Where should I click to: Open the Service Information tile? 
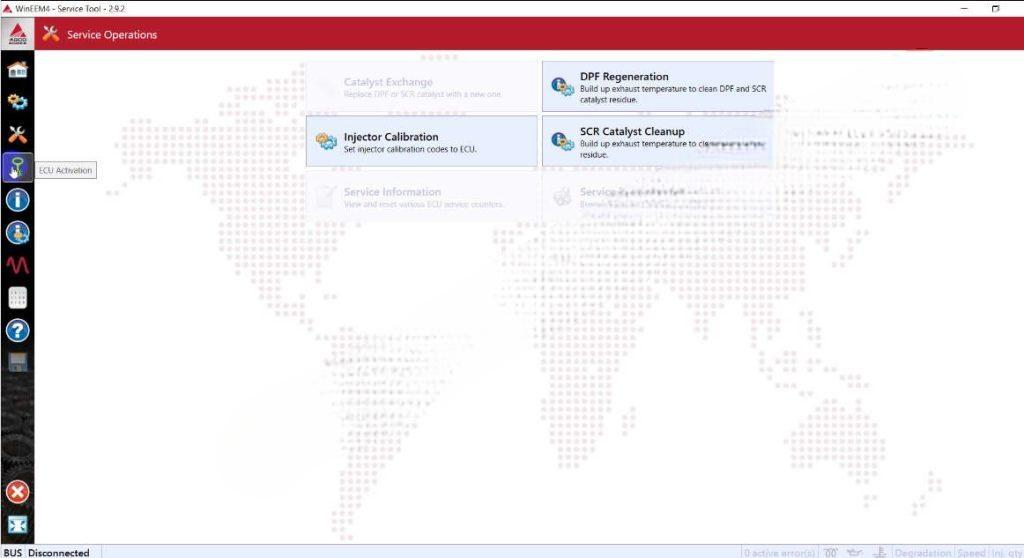point(421,196)
